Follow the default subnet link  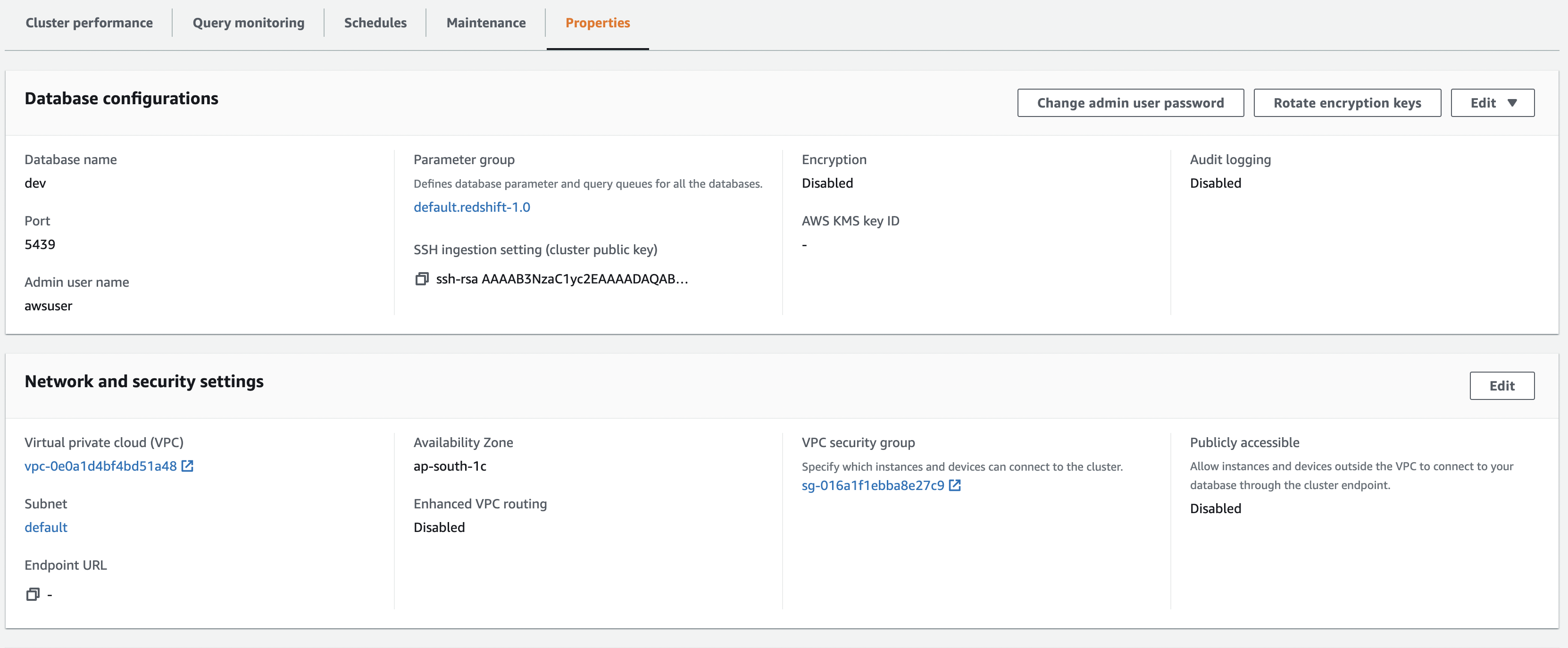click(46, 528)
